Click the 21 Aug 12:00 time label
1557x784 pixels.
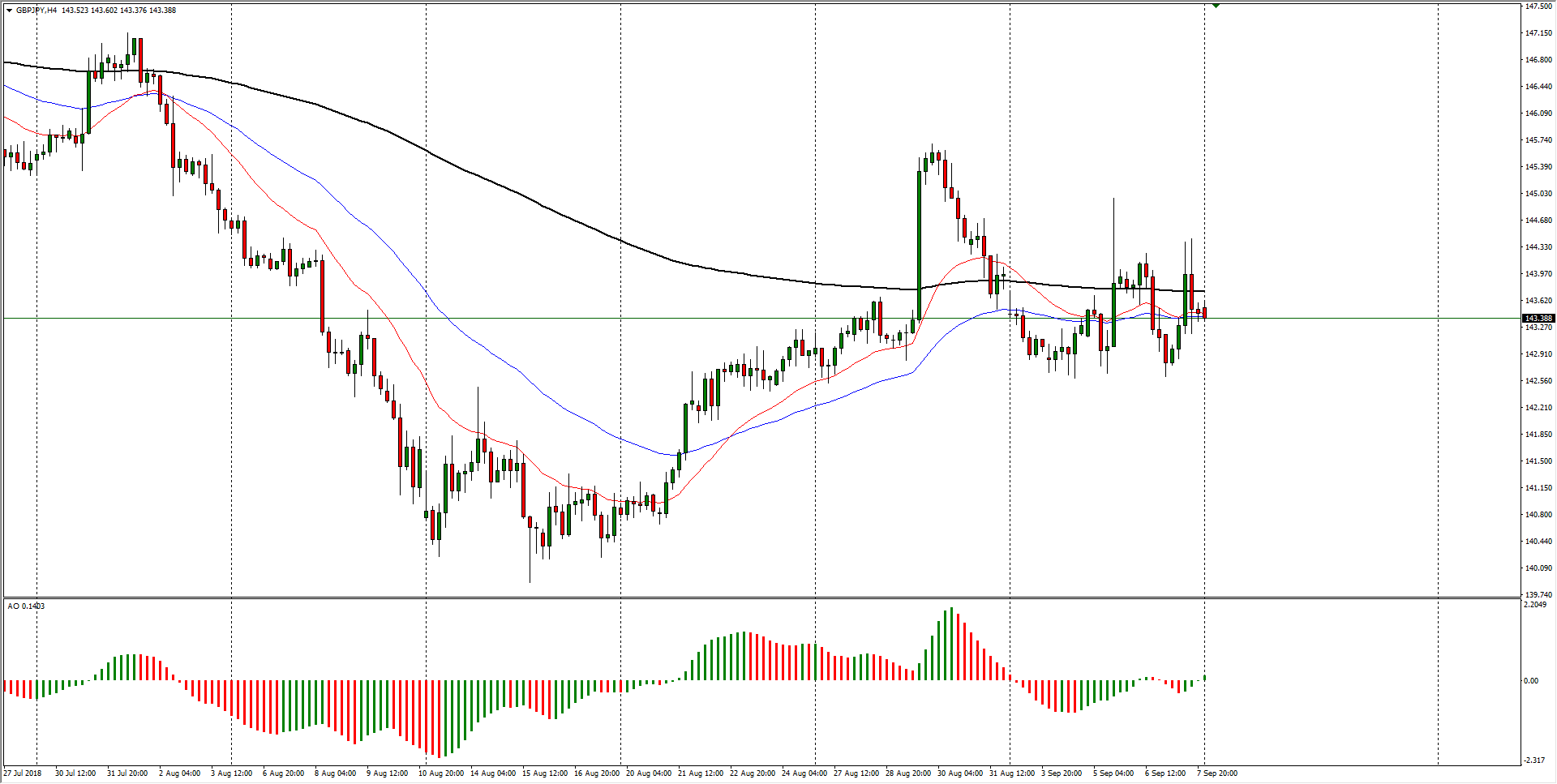pyautogui.click(x=701, y=773)
